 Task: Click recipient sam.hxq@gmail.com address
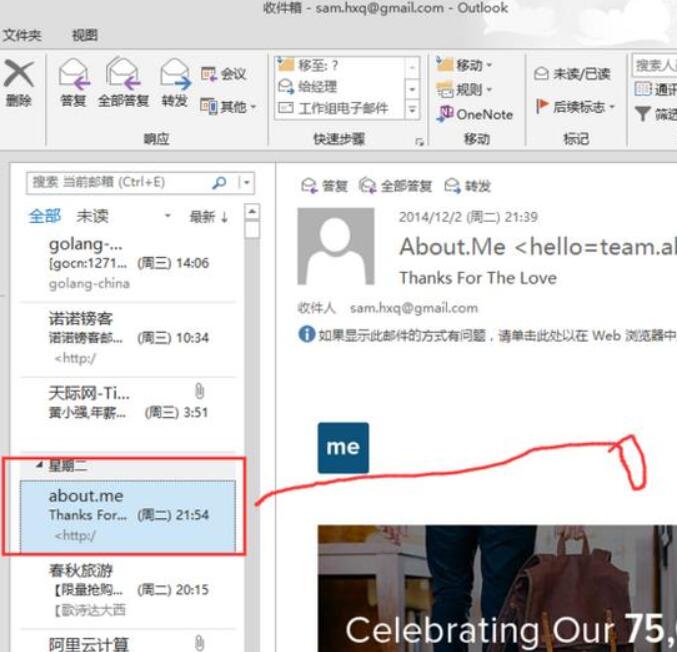[x=414, y=308]
